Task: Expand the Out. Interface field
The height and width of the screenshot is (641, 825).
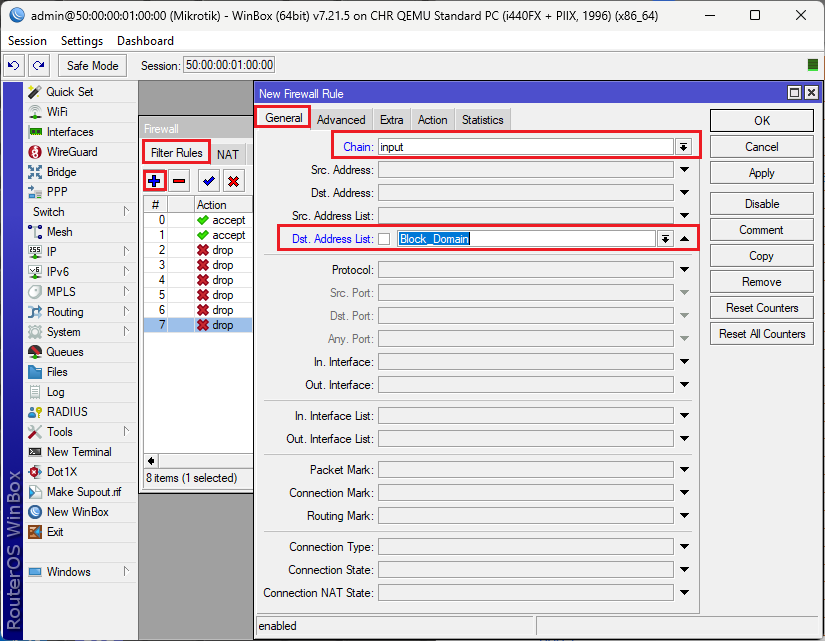Action: [685, 385]
